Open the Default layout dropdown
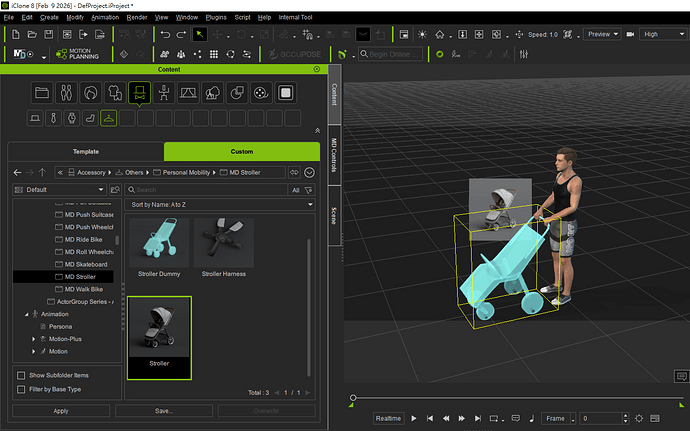The height and width of the screenshot is (431, 690). pyautogui.click(x=59, y=190)
